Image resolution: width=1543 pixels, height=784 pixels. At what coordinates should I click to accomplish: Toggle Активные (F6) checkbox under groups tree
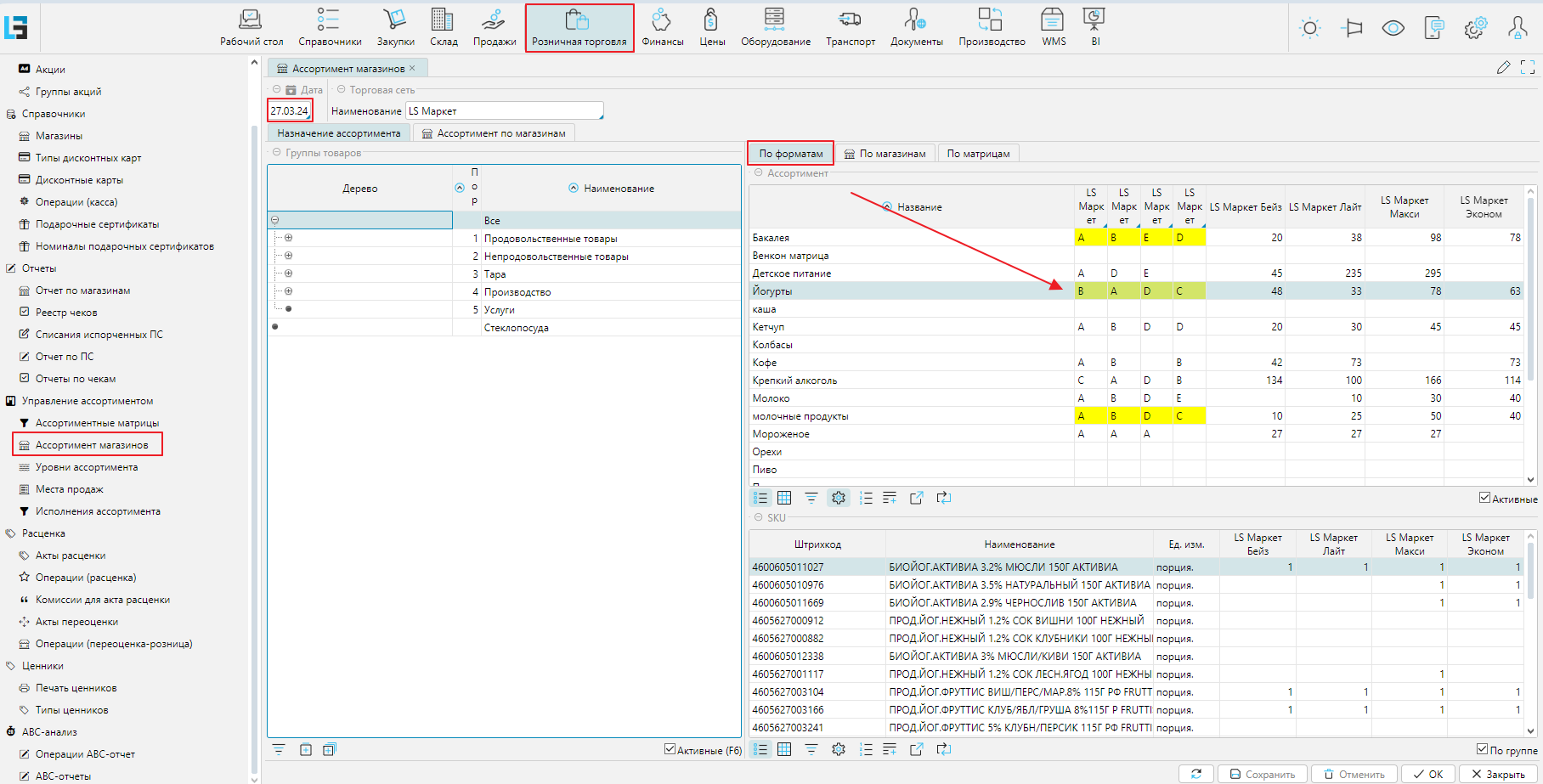click(670, 749)
